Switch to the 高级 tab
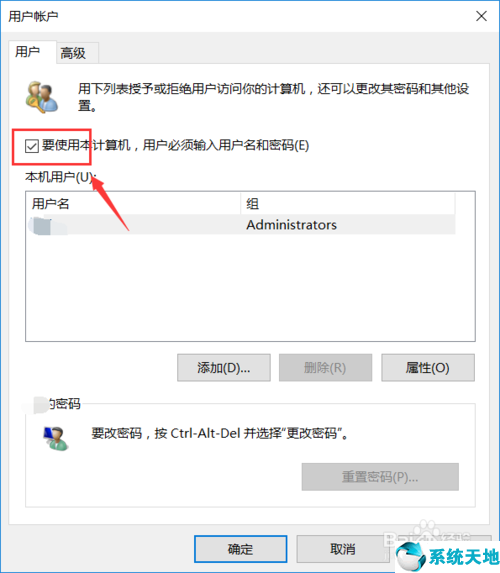 pyautogui.click(x=73, y=53)
